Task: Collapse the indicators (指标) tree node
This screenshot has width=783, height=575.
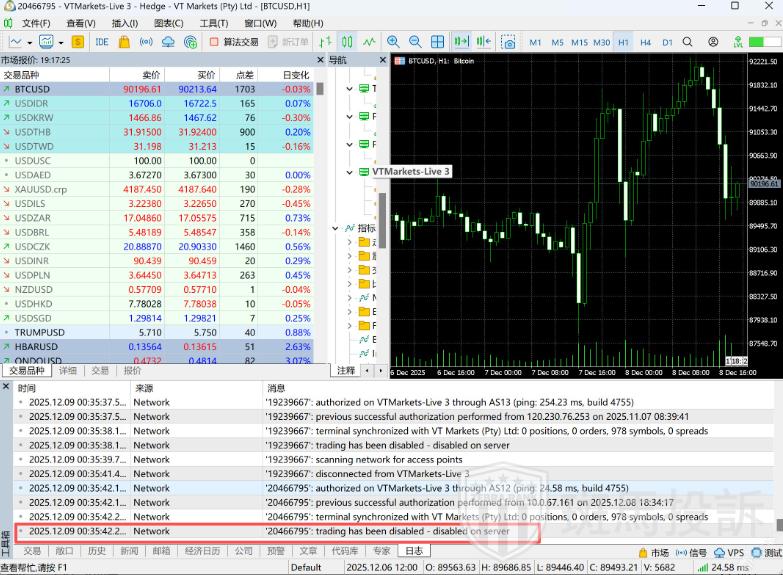Action: point(335,228)
